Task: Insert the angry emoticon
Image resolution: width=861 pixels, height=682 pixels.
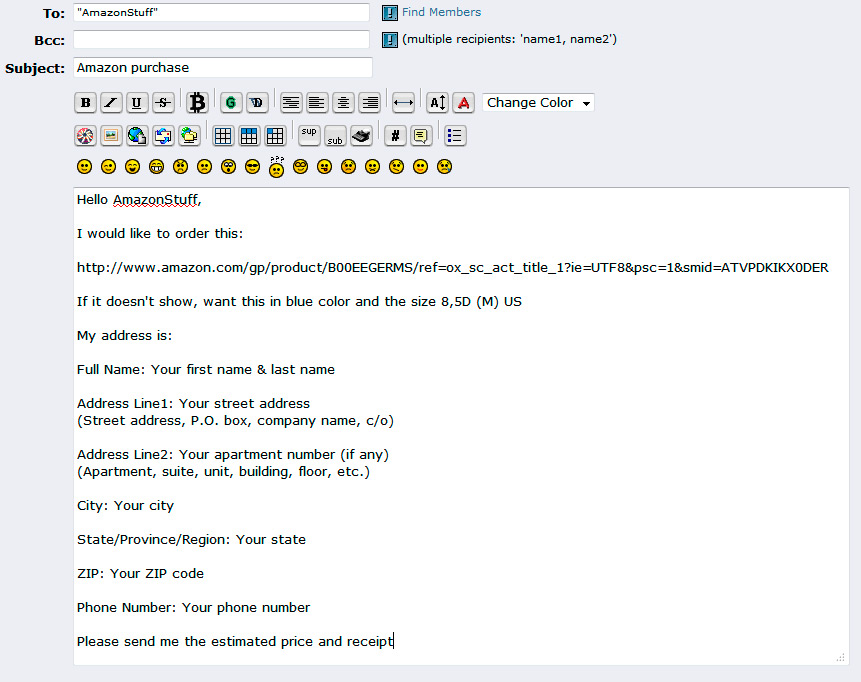Action: tap(181, 167)
